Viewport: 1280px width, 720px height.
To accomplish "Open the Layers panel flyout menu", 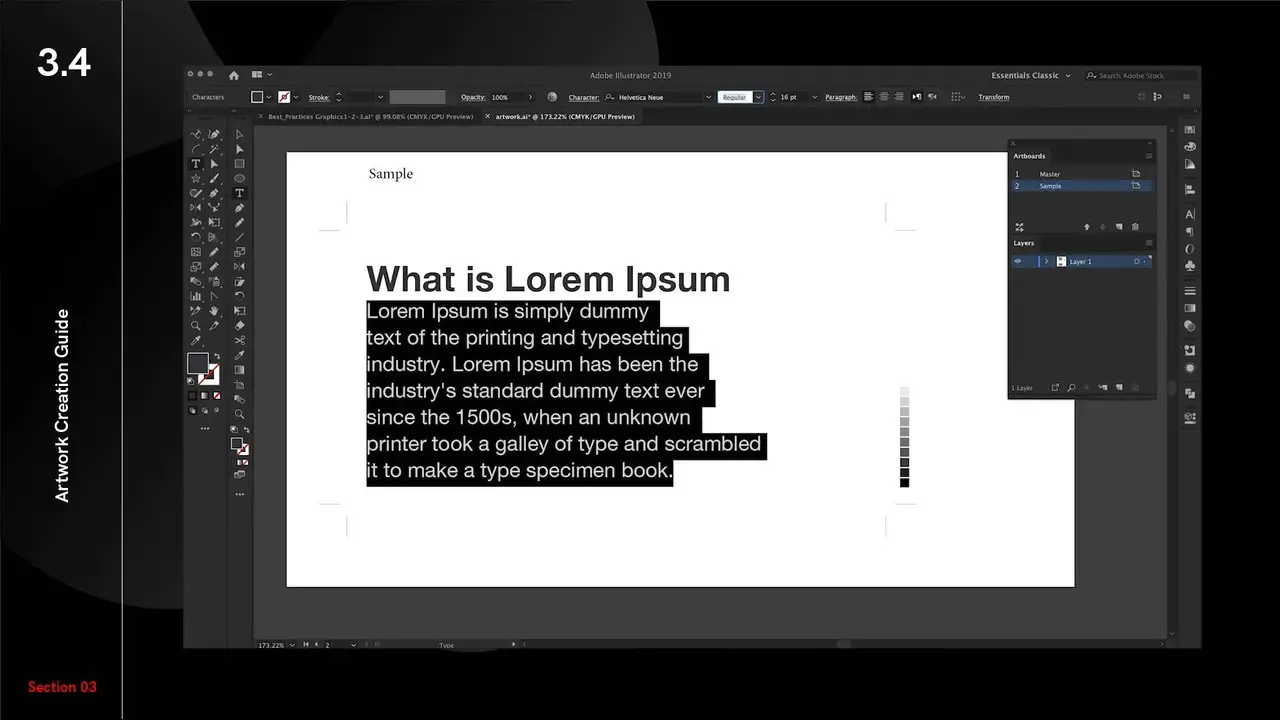I will (1148, 243).
